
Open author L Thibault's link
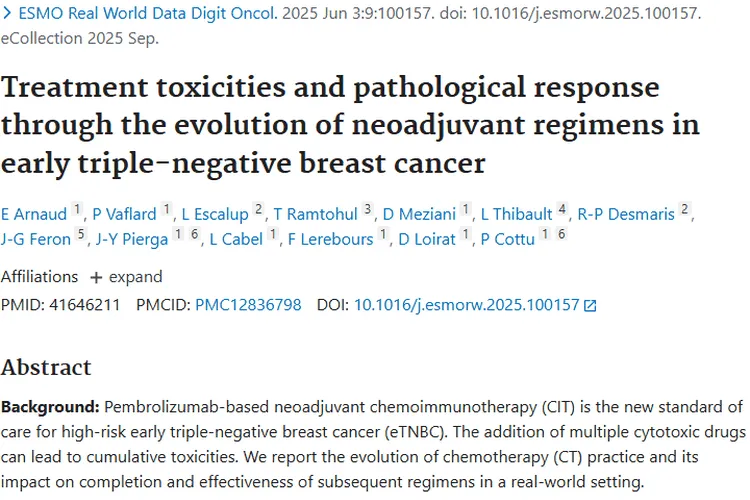click(x=517, y=213)
